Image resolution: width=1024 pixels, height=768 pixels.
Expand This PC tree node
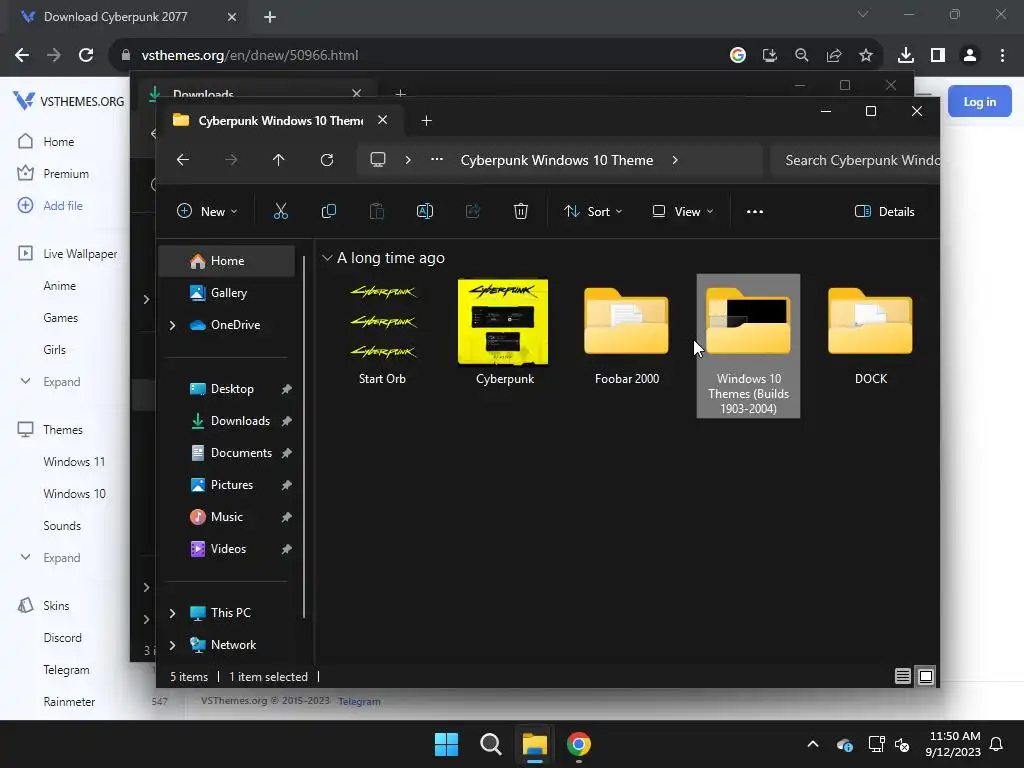pyautogui.click(x=172, y=613)
